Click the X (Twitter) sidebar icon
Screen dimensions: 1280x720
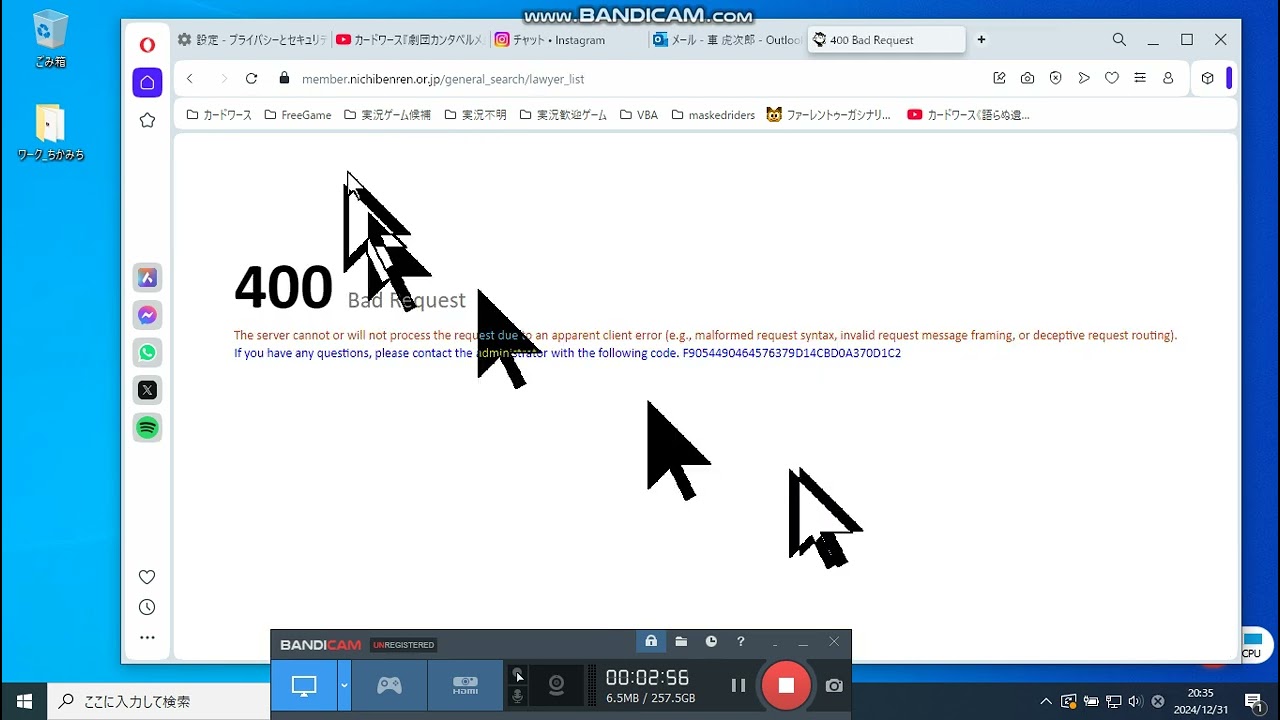click(147, 390)
